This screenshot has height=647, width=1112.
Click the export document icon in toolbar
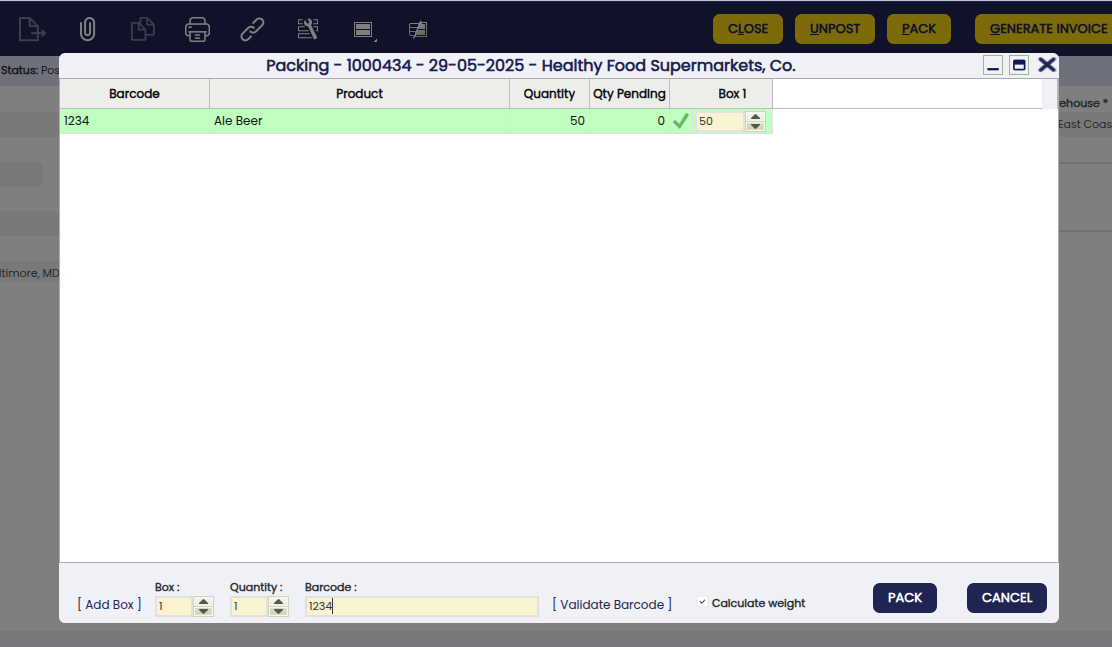pyautogui.click(x=32, y=29)
